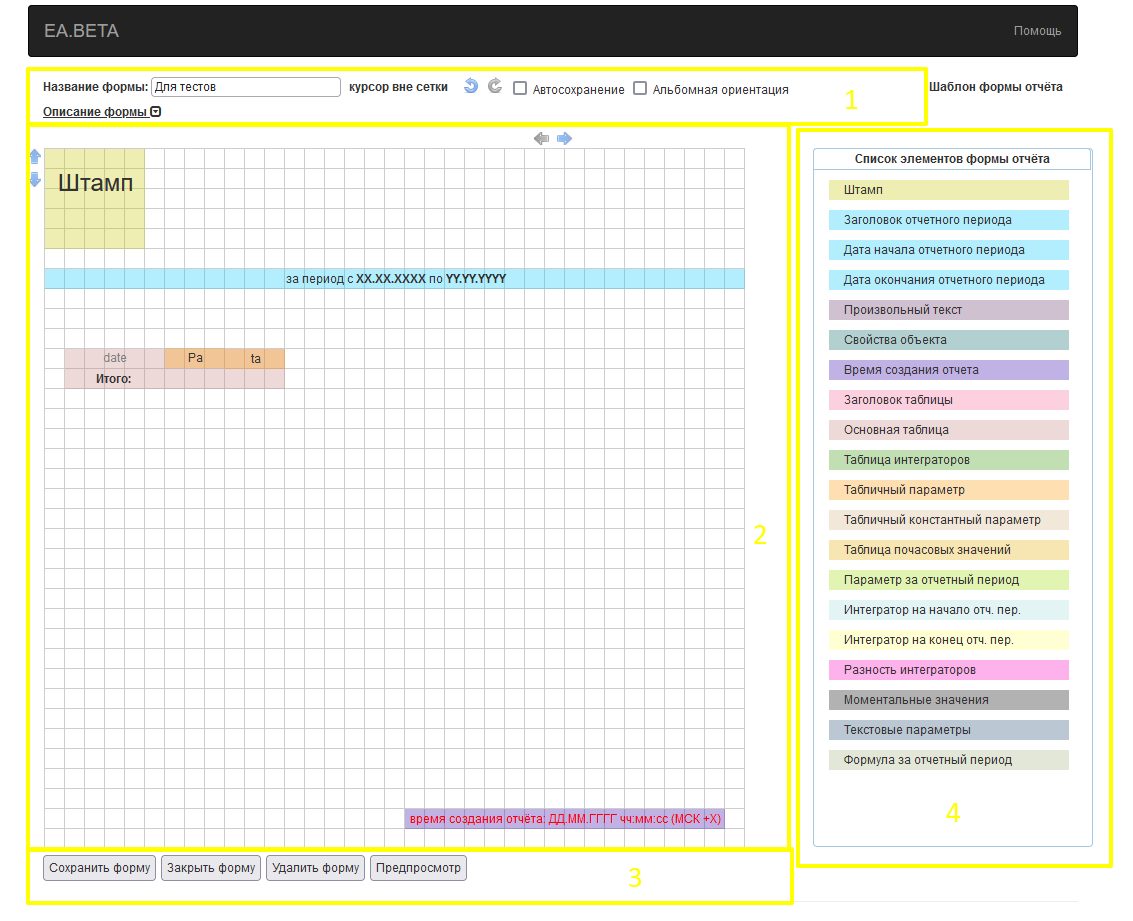Click the Название формы text field
The image size is (1133, 921).
[245, 87]
